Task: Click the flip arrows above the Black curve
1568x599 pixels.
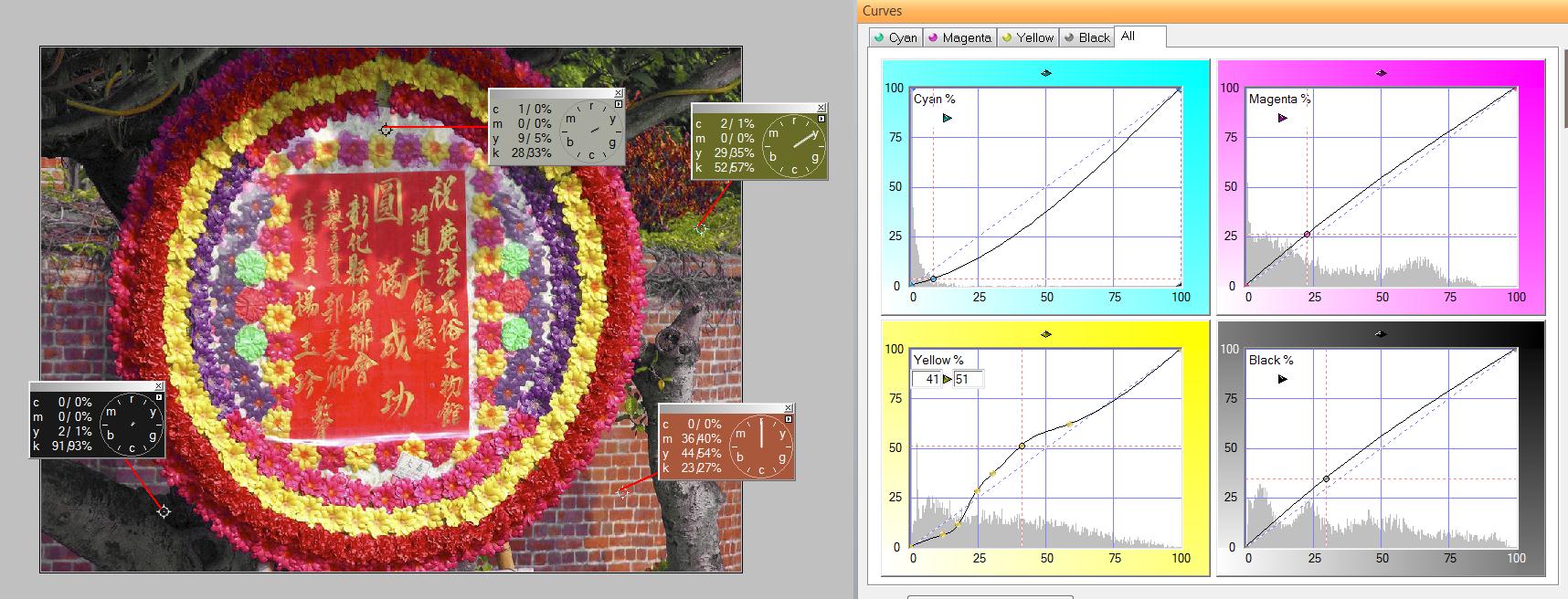Action: 1381,334
